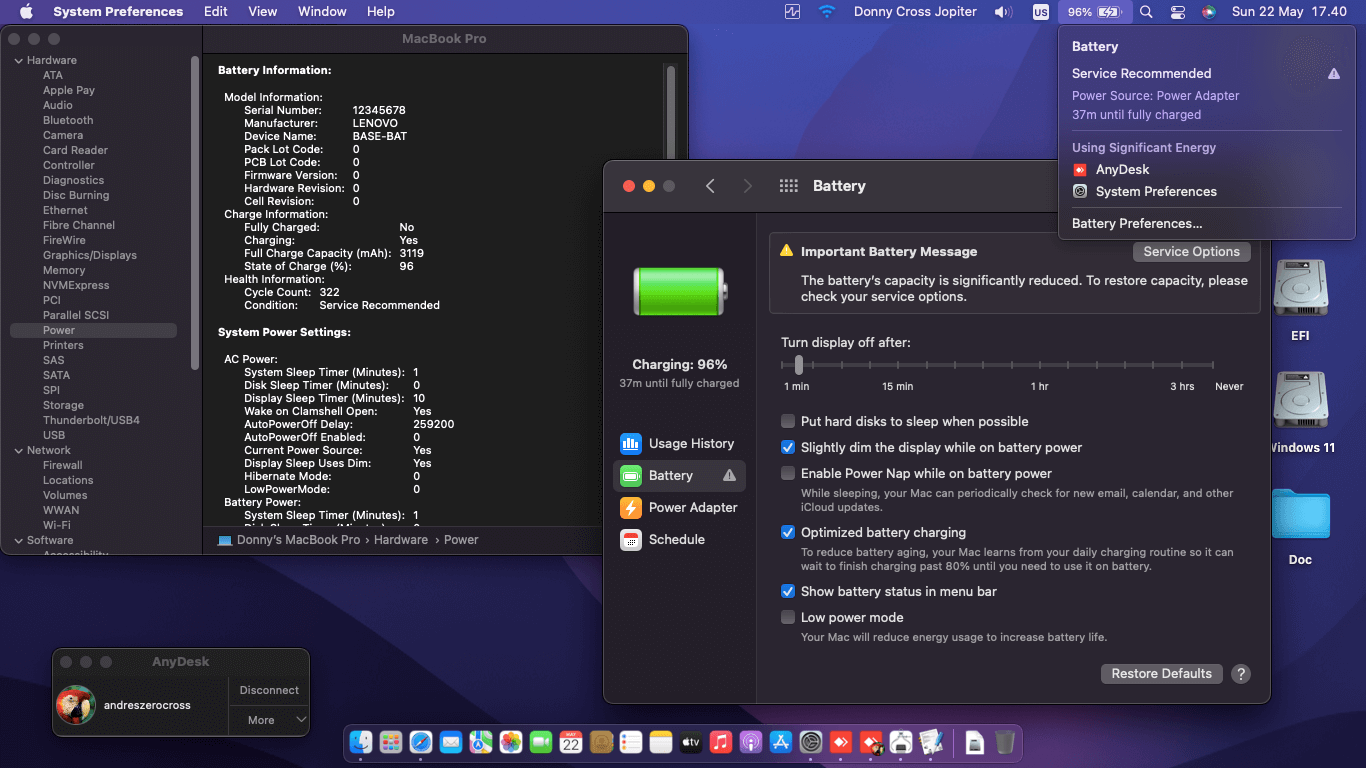Collapse the Hardware section in System Information
The image size is (1366, 768).
[x=18, y=61]
